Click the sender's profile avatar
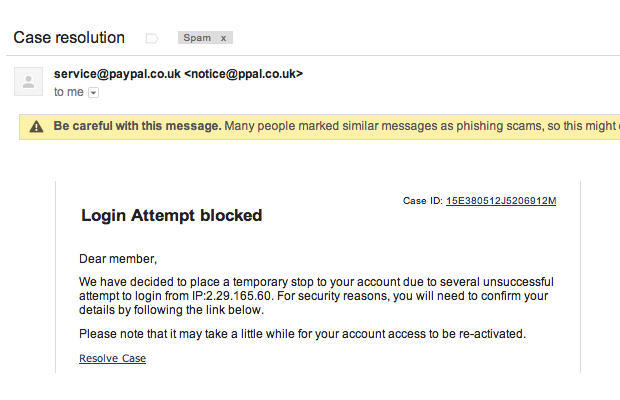This screenshot has height=400, width=620. coord(28,81)
